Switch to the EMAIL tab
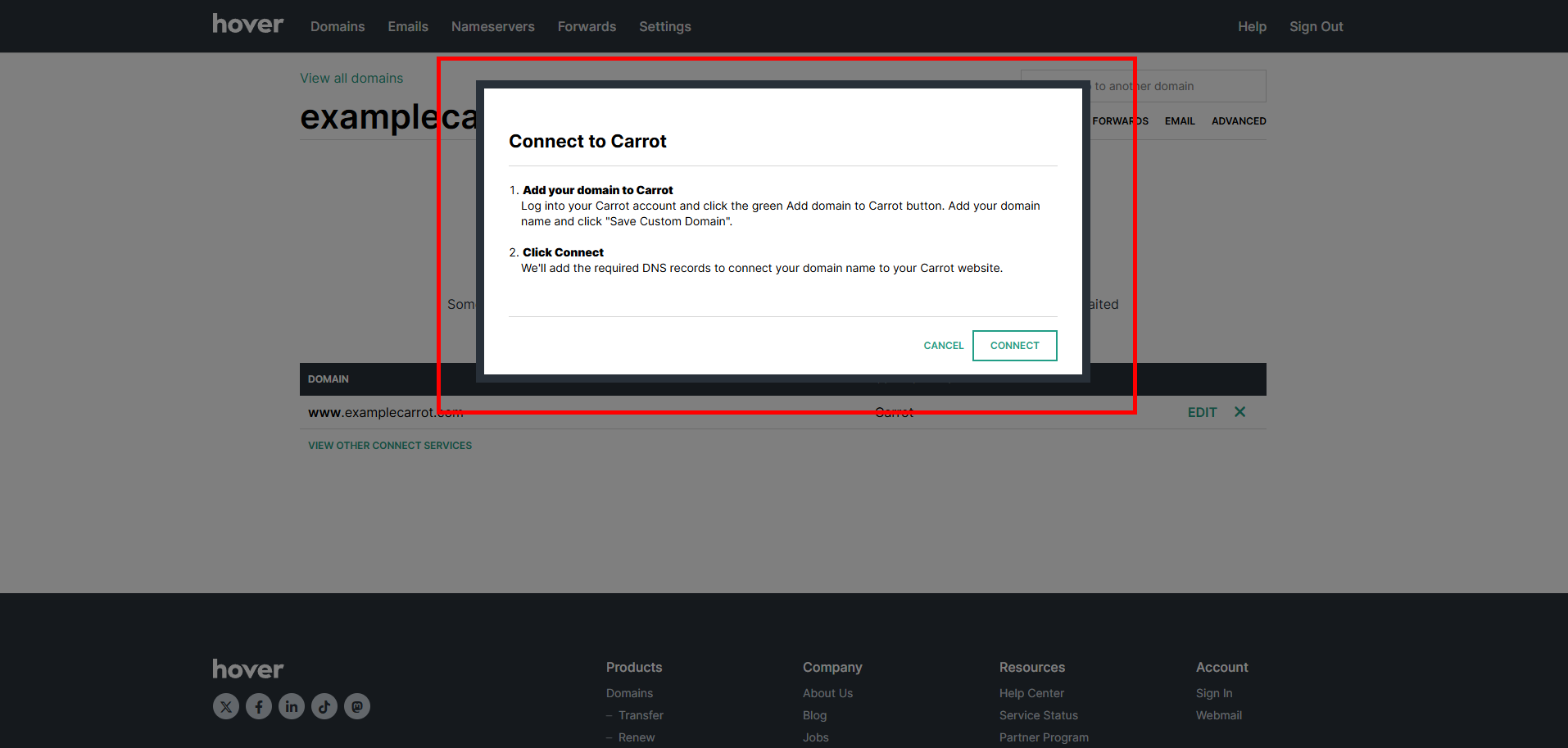 (1180, 121)
